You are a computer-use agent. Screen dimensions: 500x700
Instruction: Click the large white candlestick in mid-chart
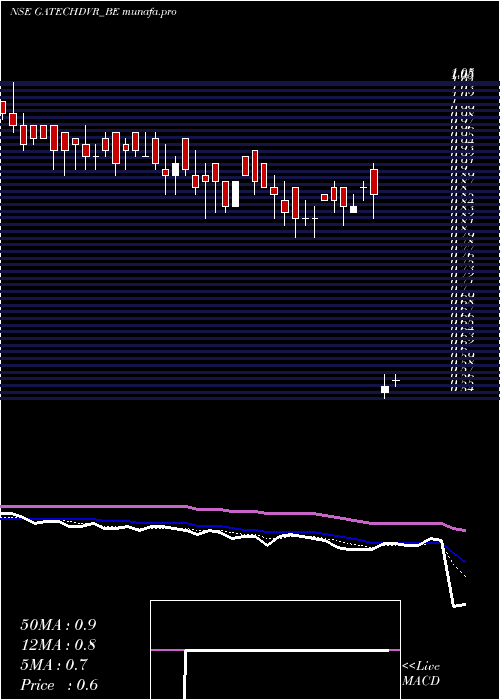click(235, 194)
